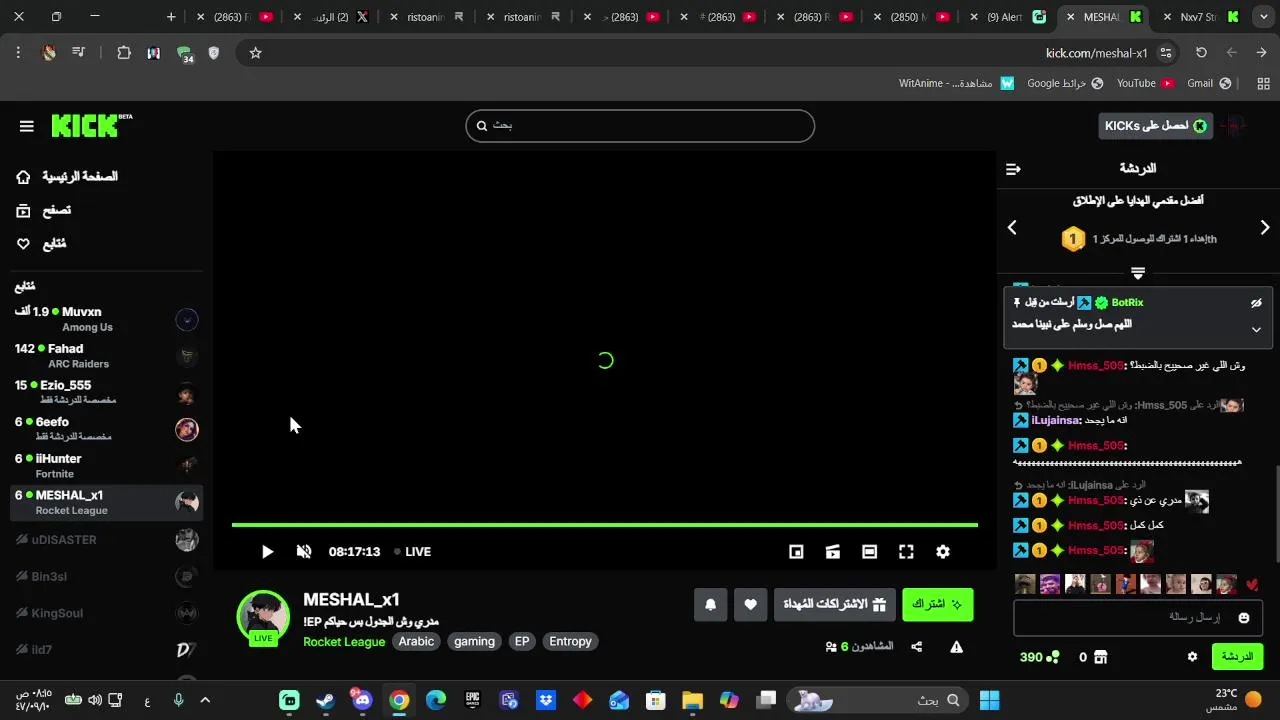Open the Following sidebar item
The height and width of the screenshot is (720, 1280).
tap(42, 243)
